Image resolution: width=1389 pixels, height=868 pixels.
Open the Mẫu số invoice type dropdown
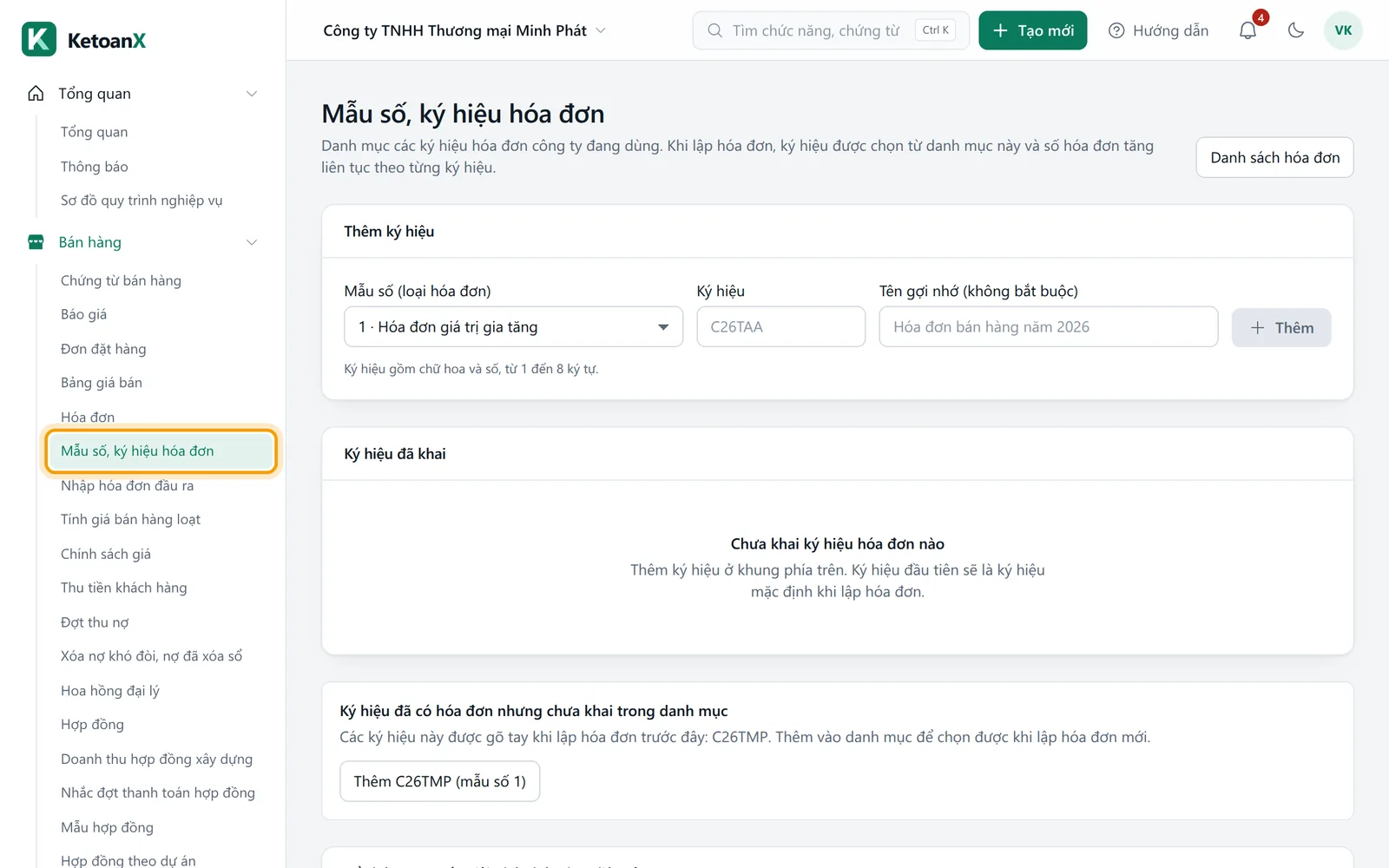[514, 327]
